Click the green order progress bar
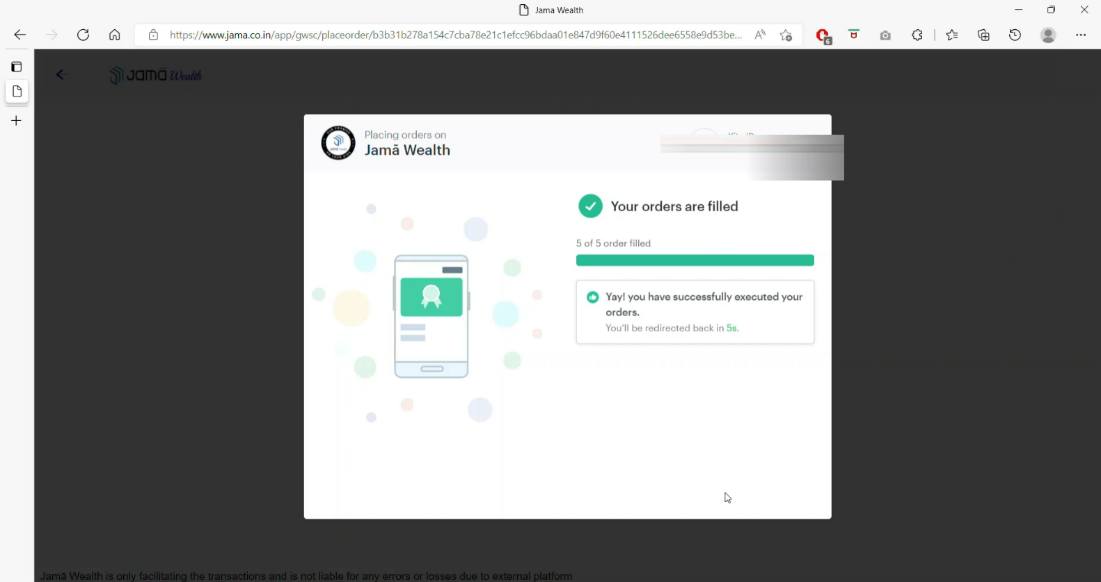 tap(695, 260)
